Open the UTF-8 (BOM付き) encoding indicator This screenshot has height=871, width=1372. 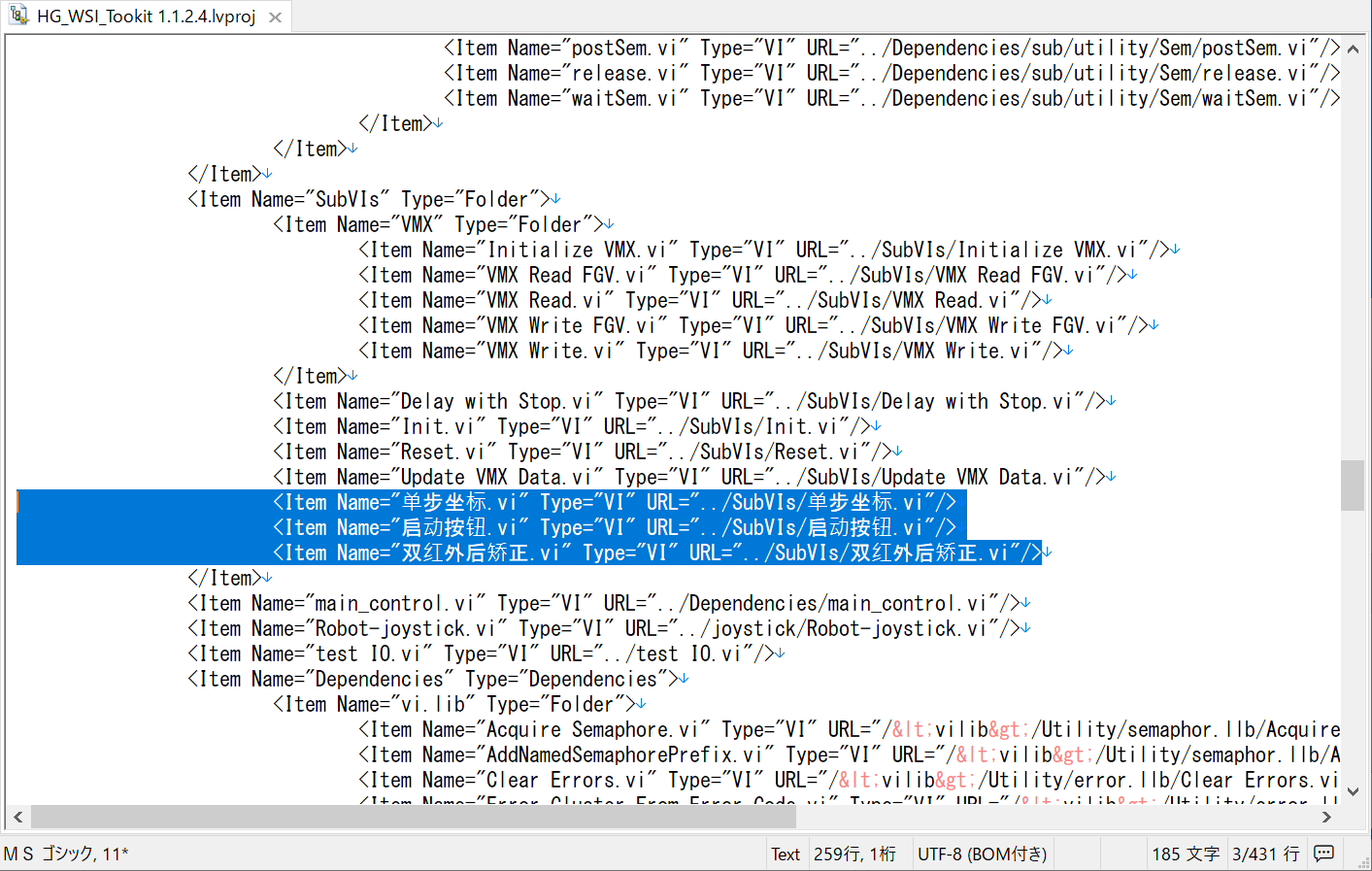(x=983, y=853)
